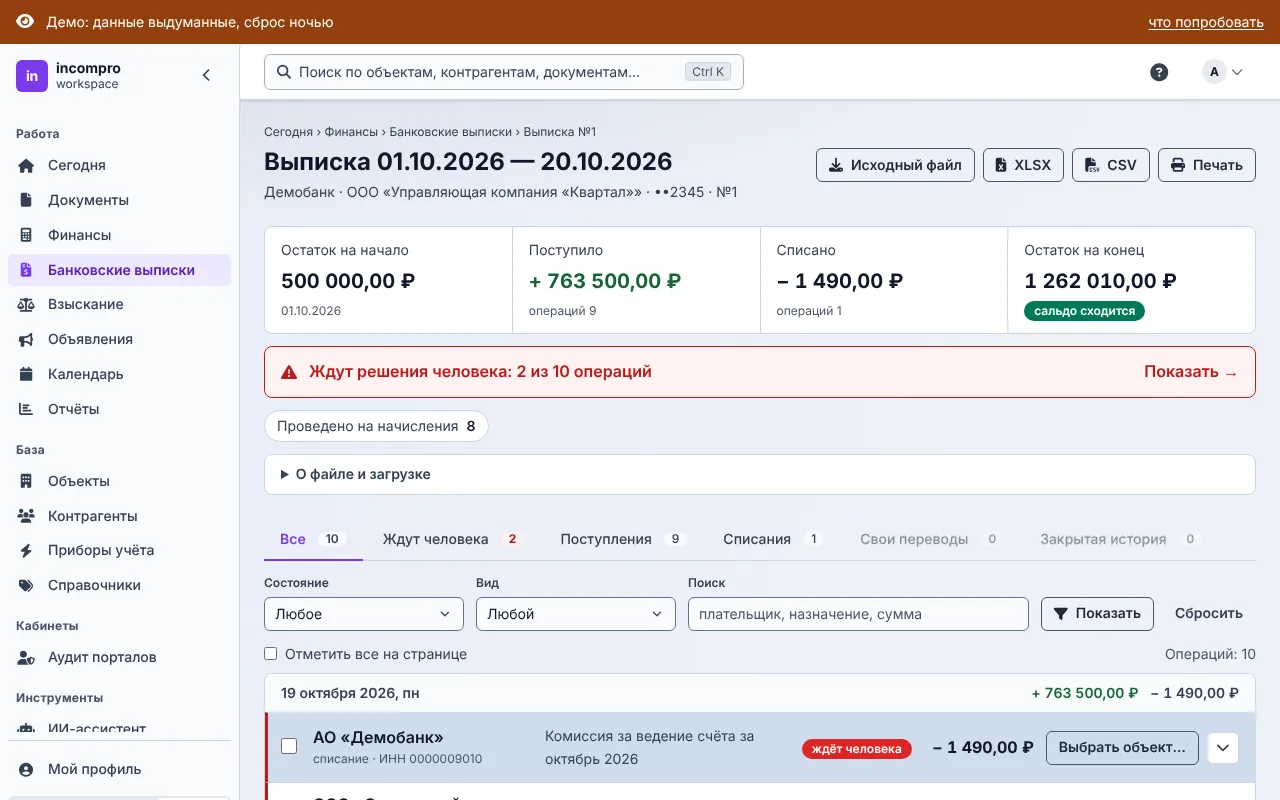
Task: Switch to the Свои переводы tab
Action: tap(932, 539)
